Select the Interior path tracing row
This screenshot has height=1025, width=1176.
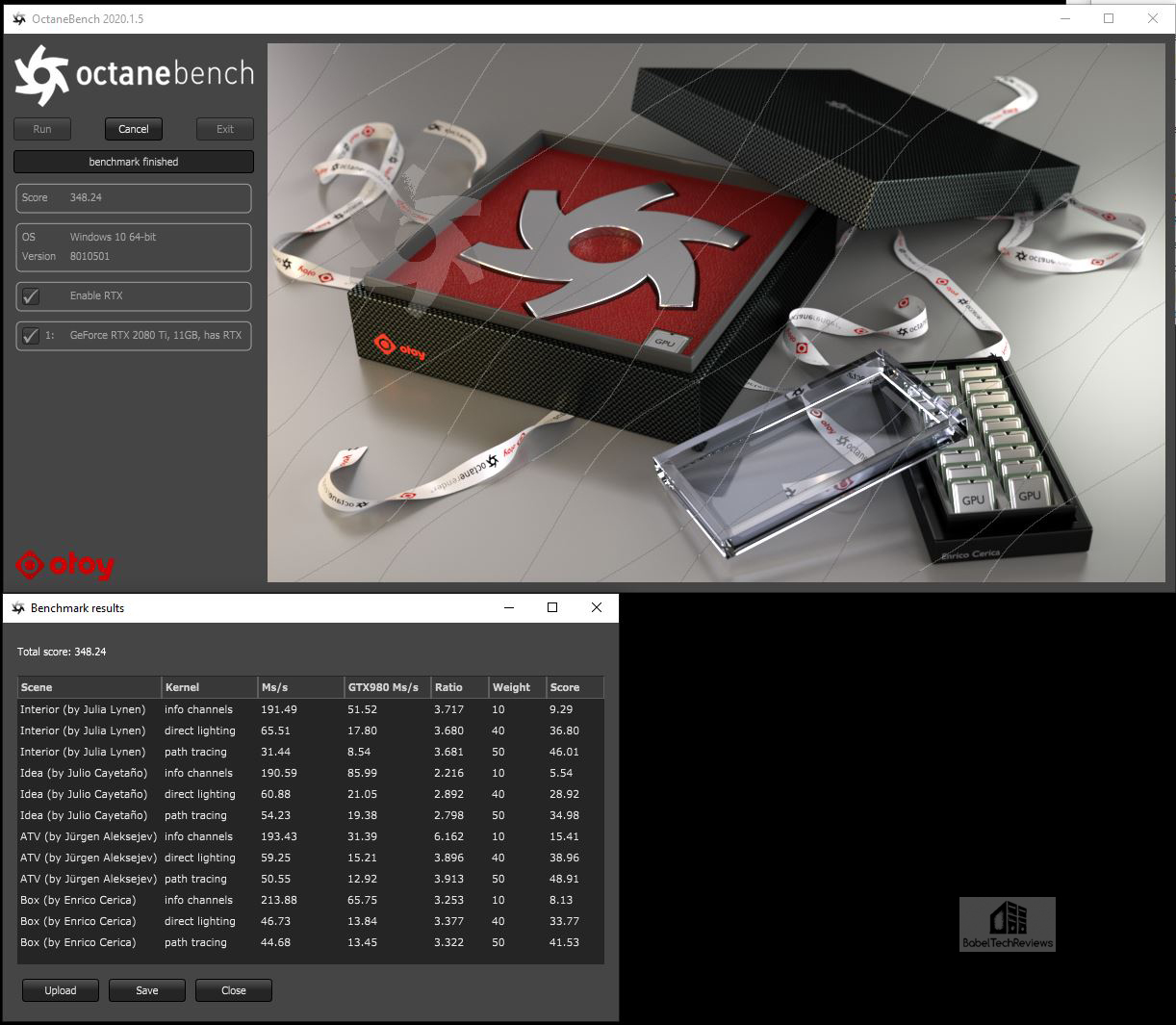(x=311, y=752)
